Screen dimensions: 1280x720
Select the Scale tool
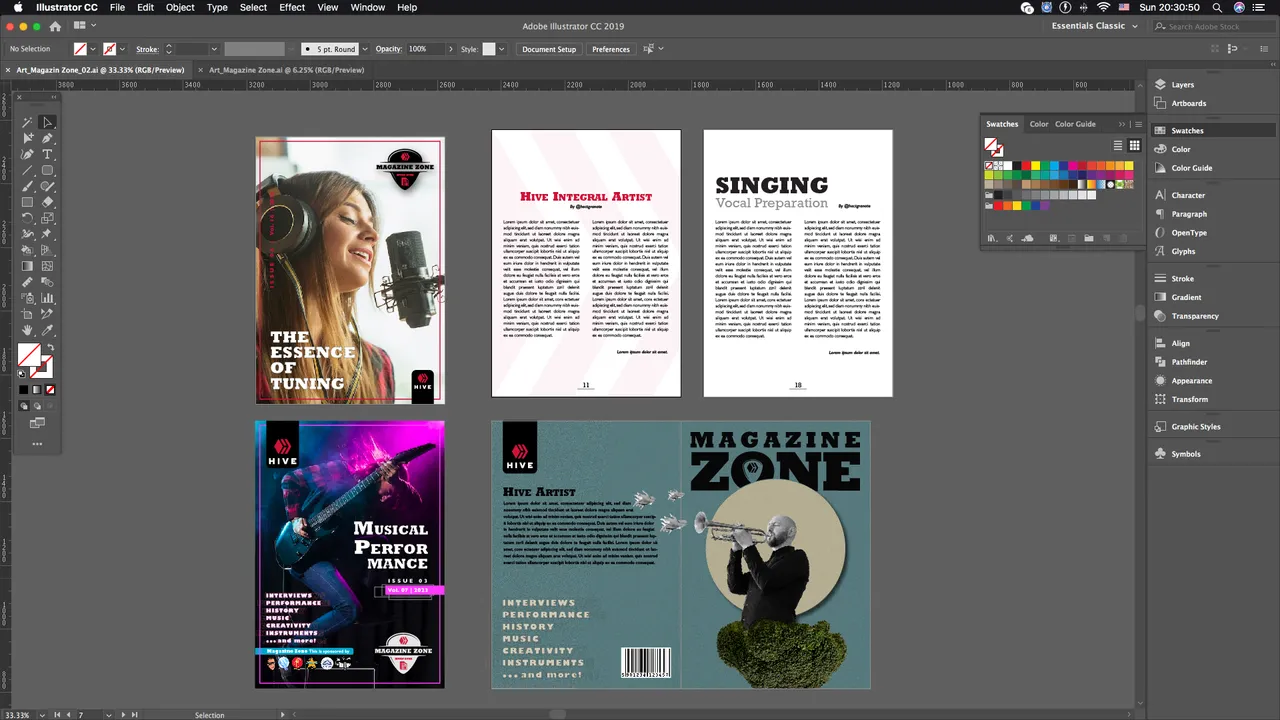[47, 218]
